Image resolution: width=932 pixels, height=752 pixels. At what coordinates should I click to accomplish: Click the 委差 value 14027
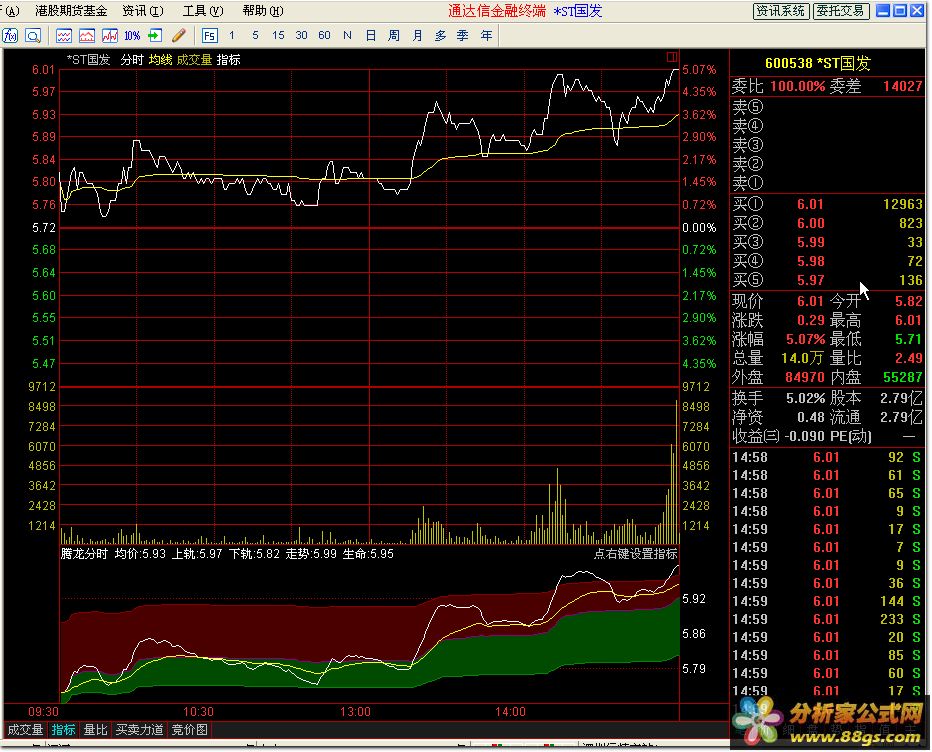click(902, 86)
